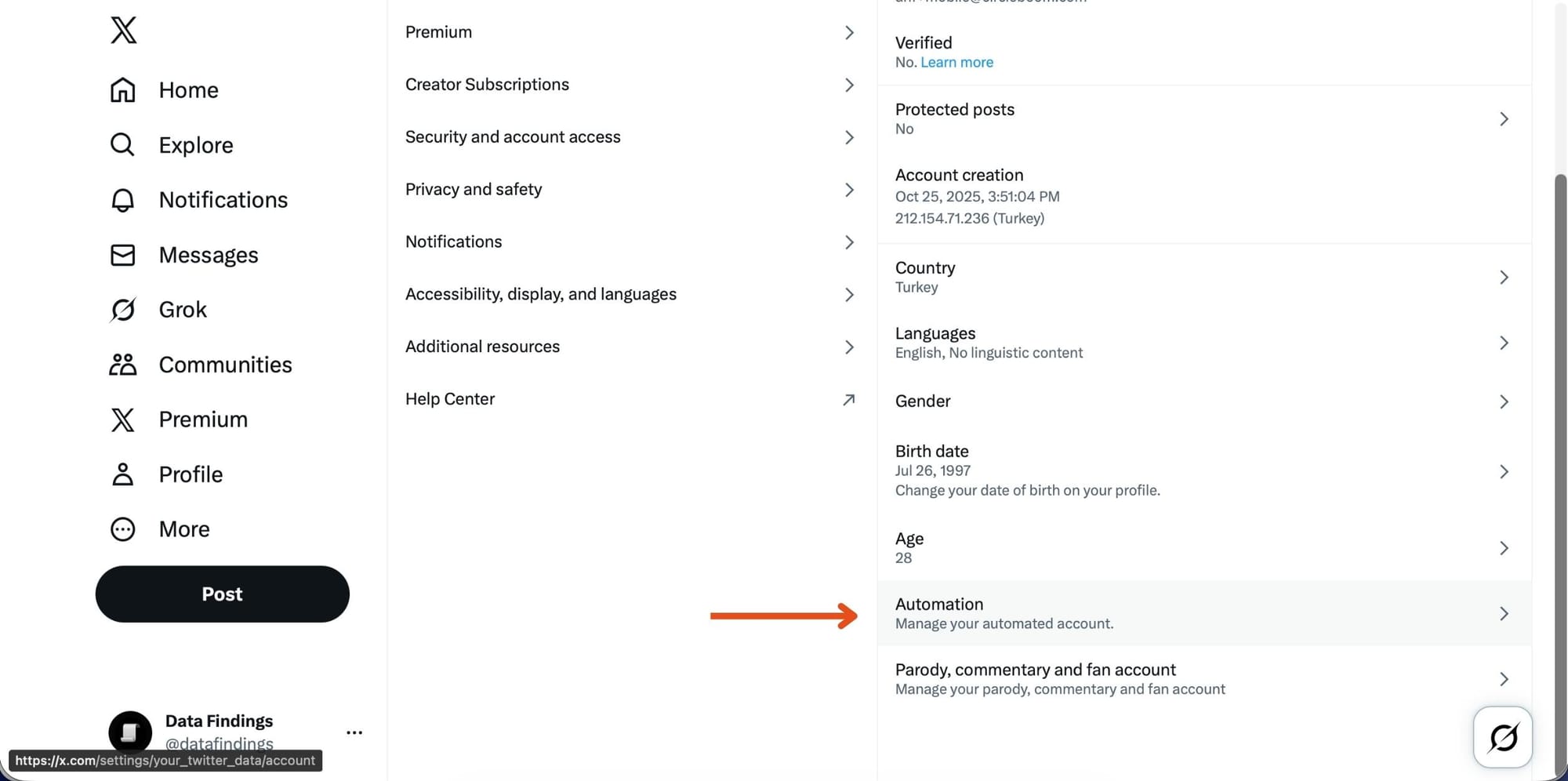Open Accessibility, display, and languages
The width and height of the screenshot is (1568, 781).
(x=629, y=295)
